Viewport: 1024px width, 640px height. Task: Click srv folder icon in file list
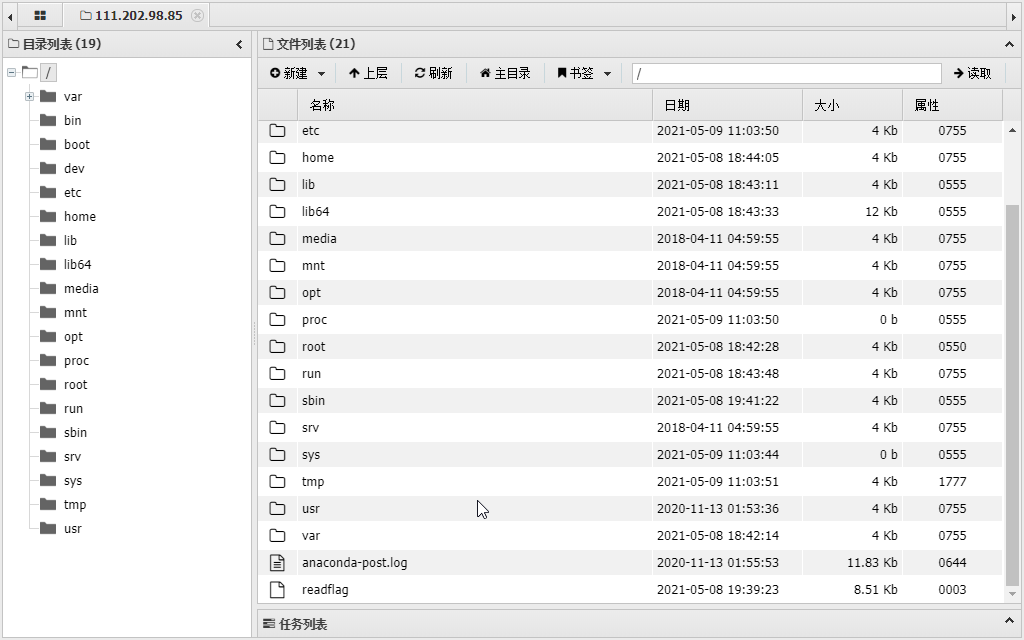click(x=278, y=428)
